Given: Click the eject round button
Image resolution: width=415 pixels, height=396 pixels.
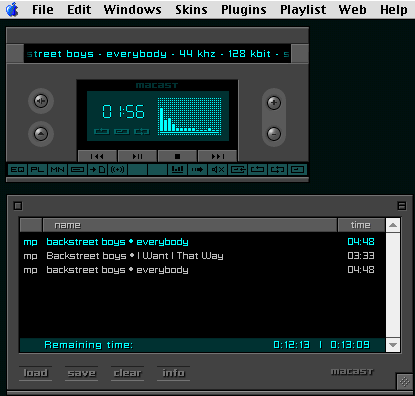Looking at the screenshot, I should 41,134.
